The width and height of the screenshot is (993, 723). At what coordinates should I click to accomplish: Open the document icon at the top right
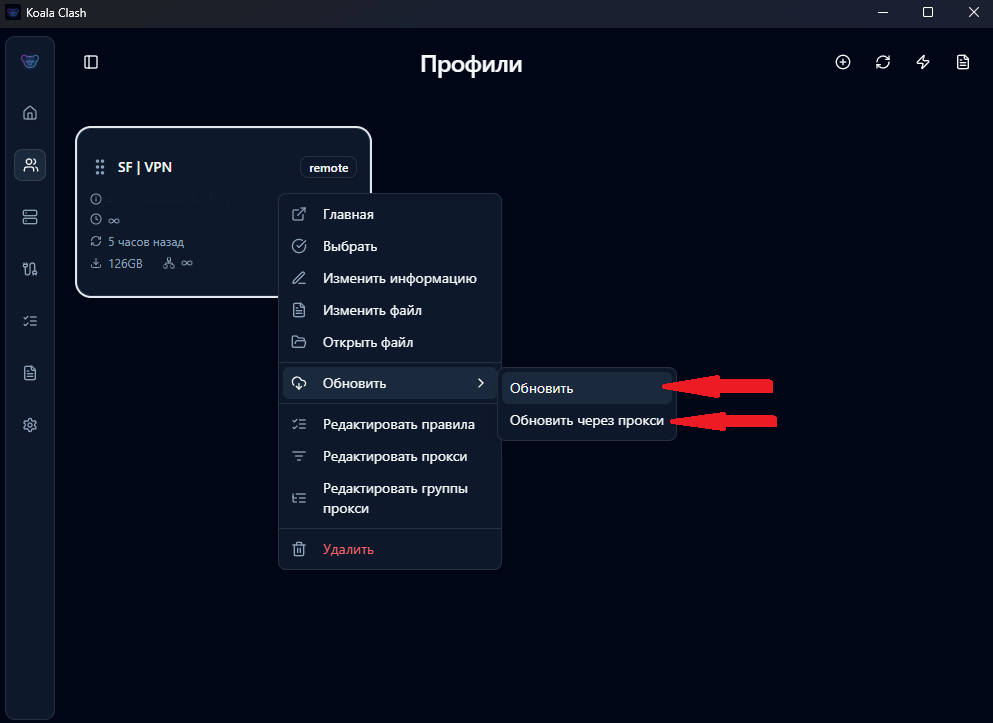pos(963,62)
